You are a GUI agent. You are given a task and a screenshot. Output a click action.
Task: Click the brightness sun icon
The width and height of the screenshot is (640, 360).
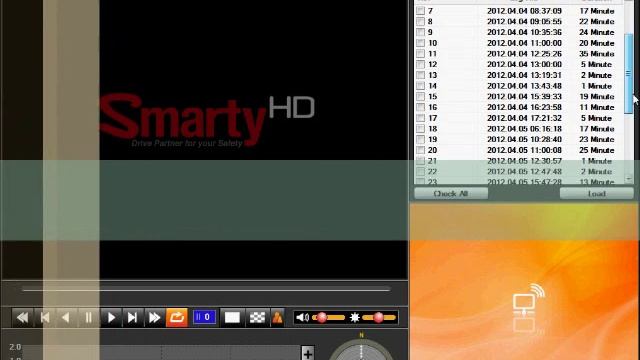click(x=355, y=318)
